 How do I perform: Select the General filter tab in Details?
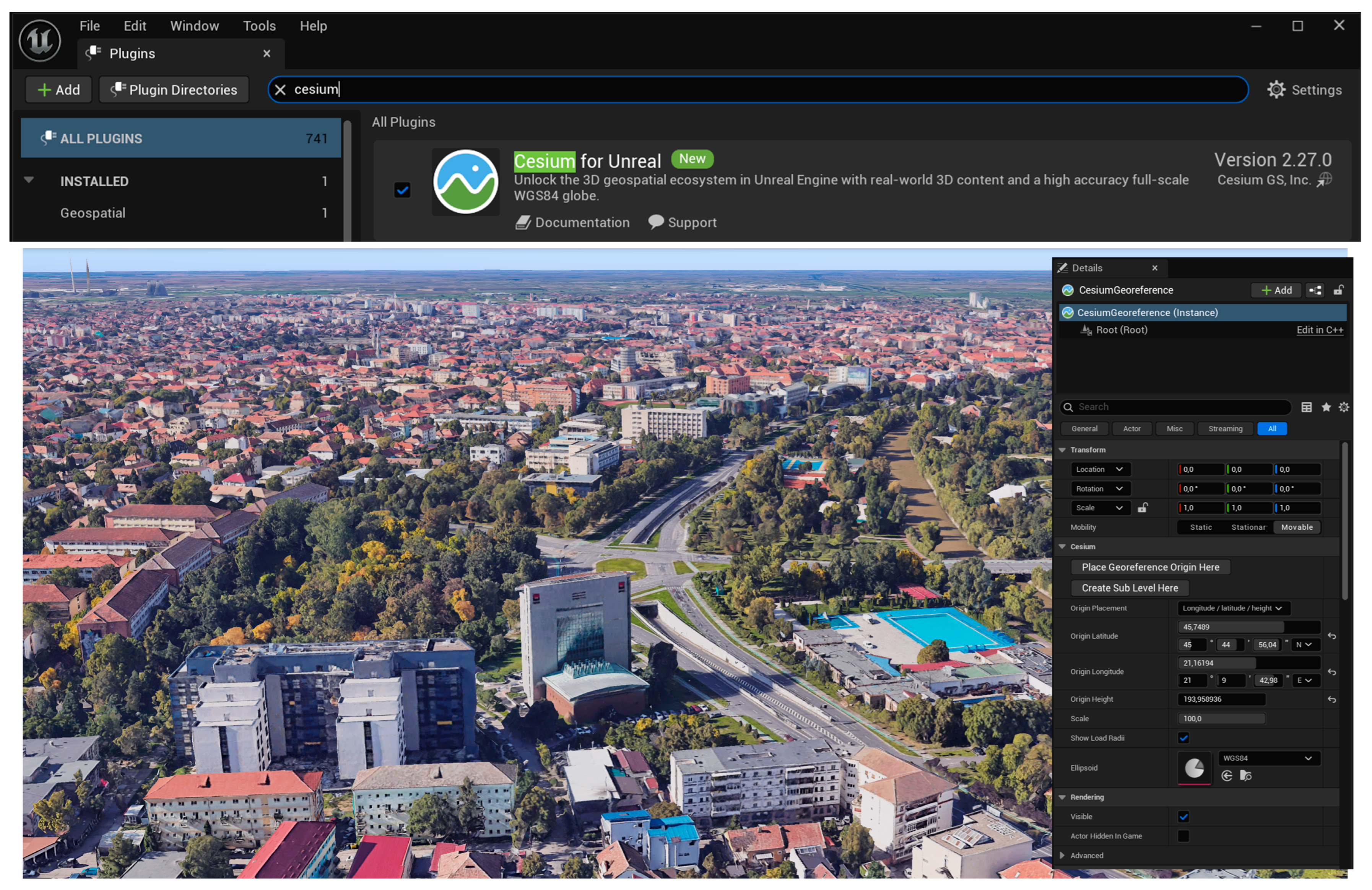click(x=1084, y=428)
